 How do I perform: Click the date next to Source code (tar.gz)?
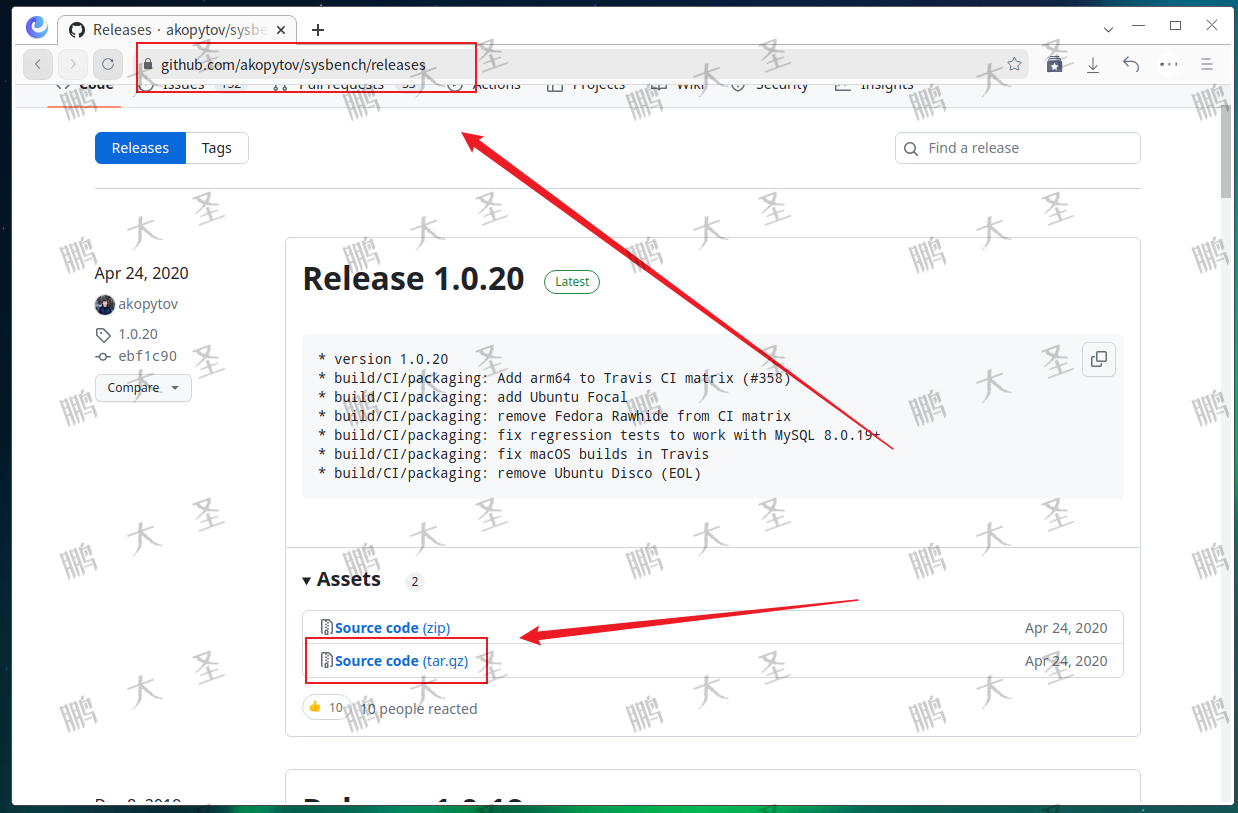pyautogui.click(x=1066, y=661)
